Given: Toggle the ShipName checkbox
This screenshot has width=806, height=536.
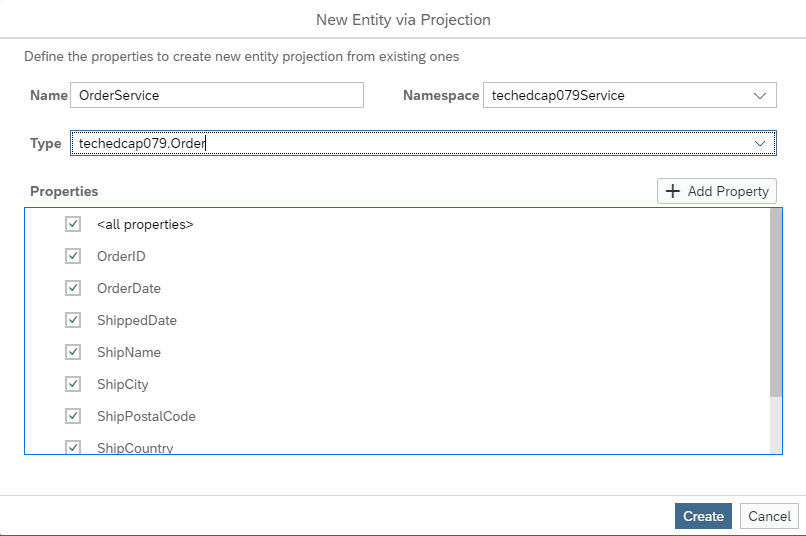Looking at the screenshot, I should point(73,352).
